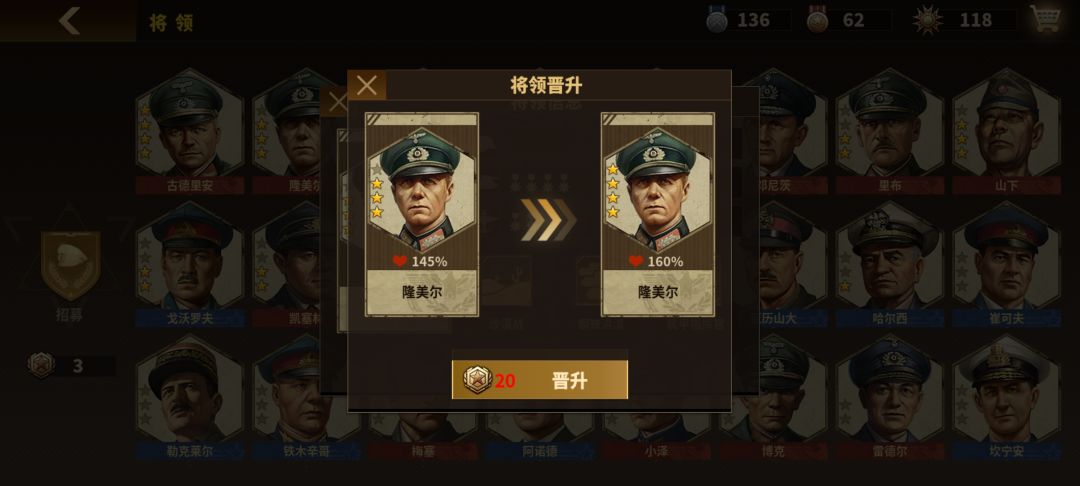Screen dimensions: 1080x486
Task: Select the promoted 隆美尔 160% card
Action: [x=658, y=214]
